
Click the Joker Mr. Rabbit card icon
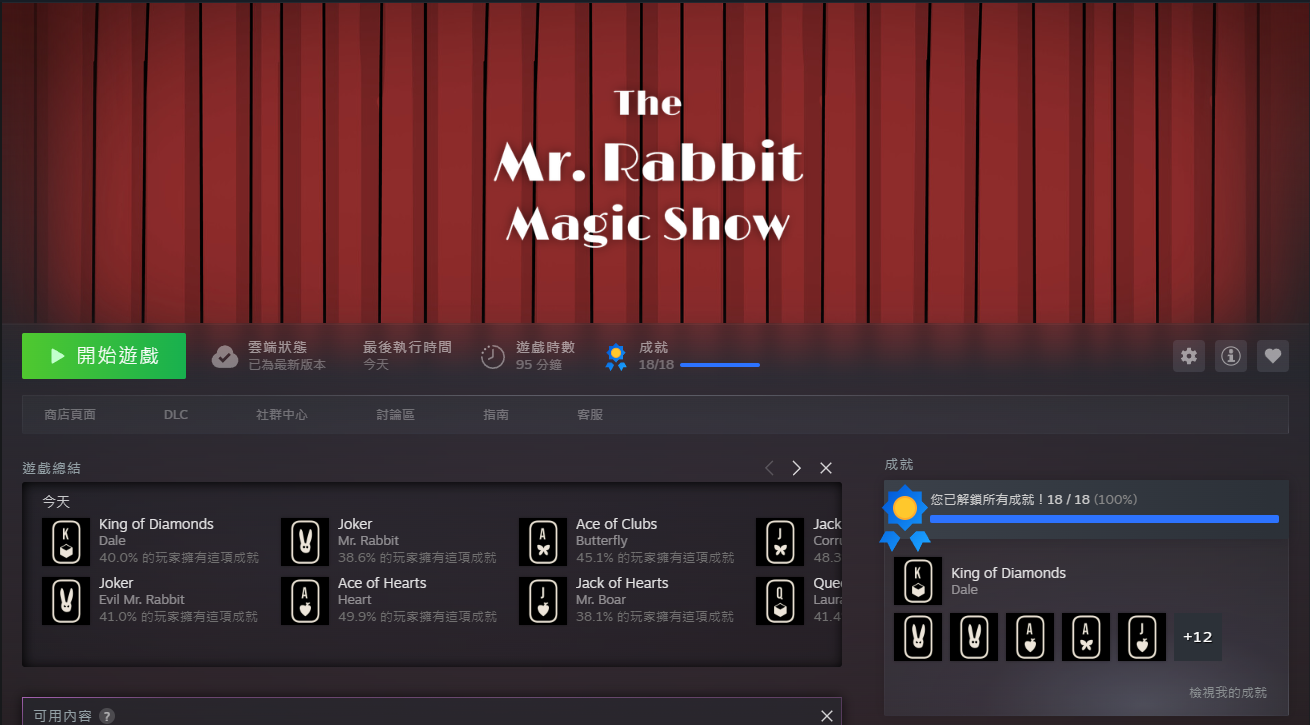tap(305, 542)
